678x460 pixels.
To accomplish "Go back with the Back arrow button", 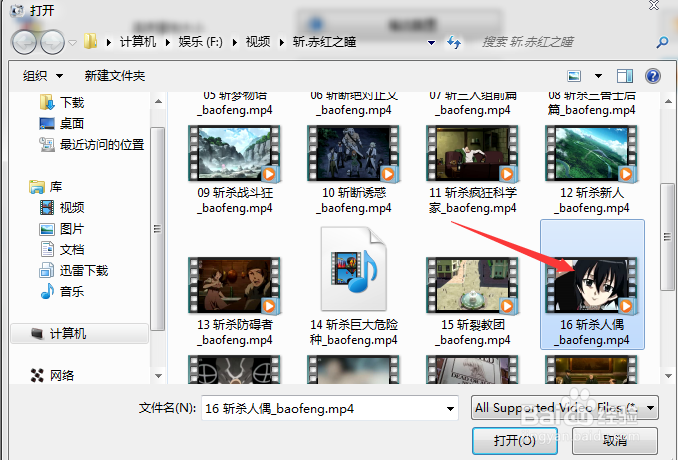I will tap(24, 42).
